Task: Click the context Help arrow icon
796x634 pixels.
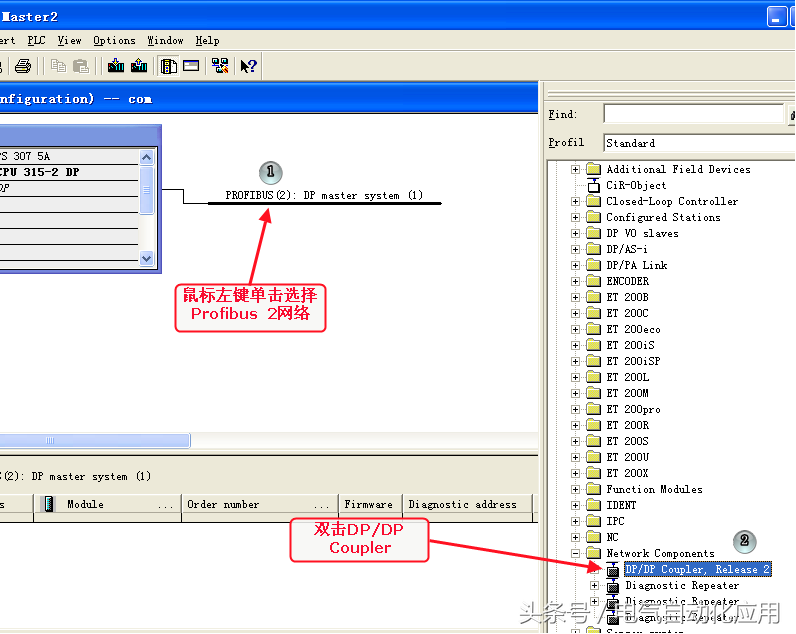Action: (x=249, y=66)
